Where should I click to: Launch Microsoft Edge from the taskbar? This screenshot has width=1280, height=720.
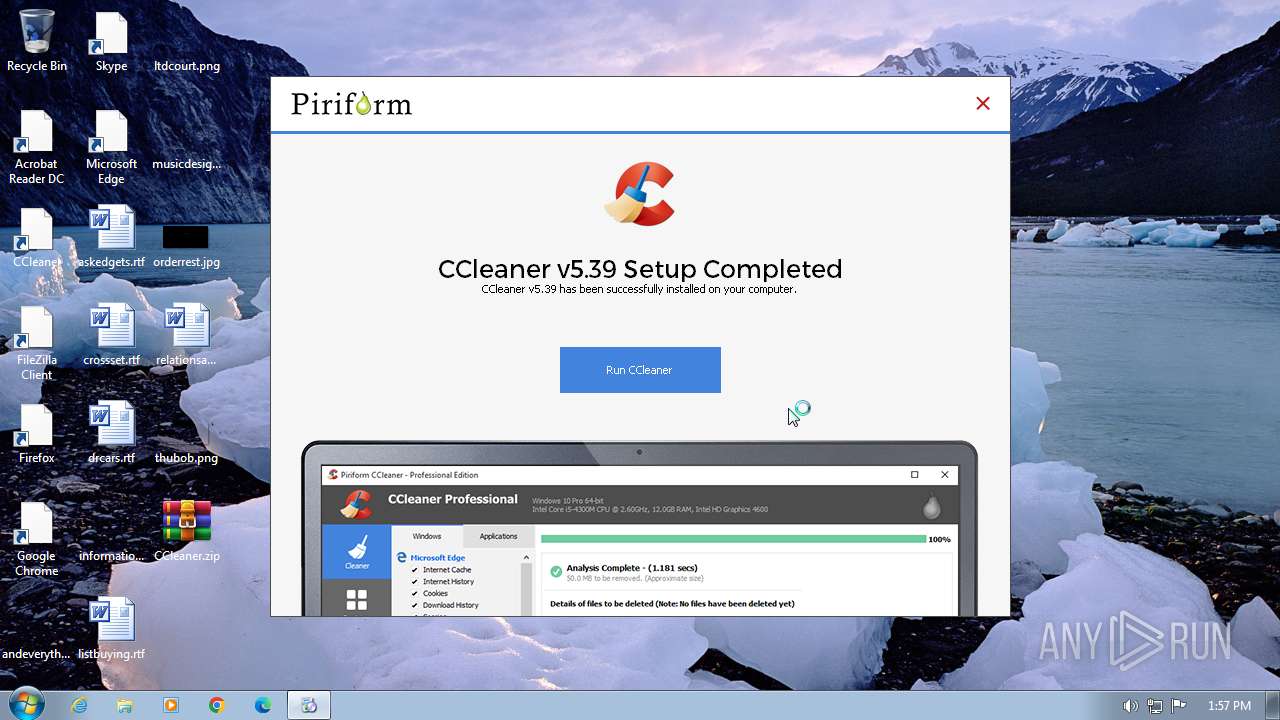263,705
